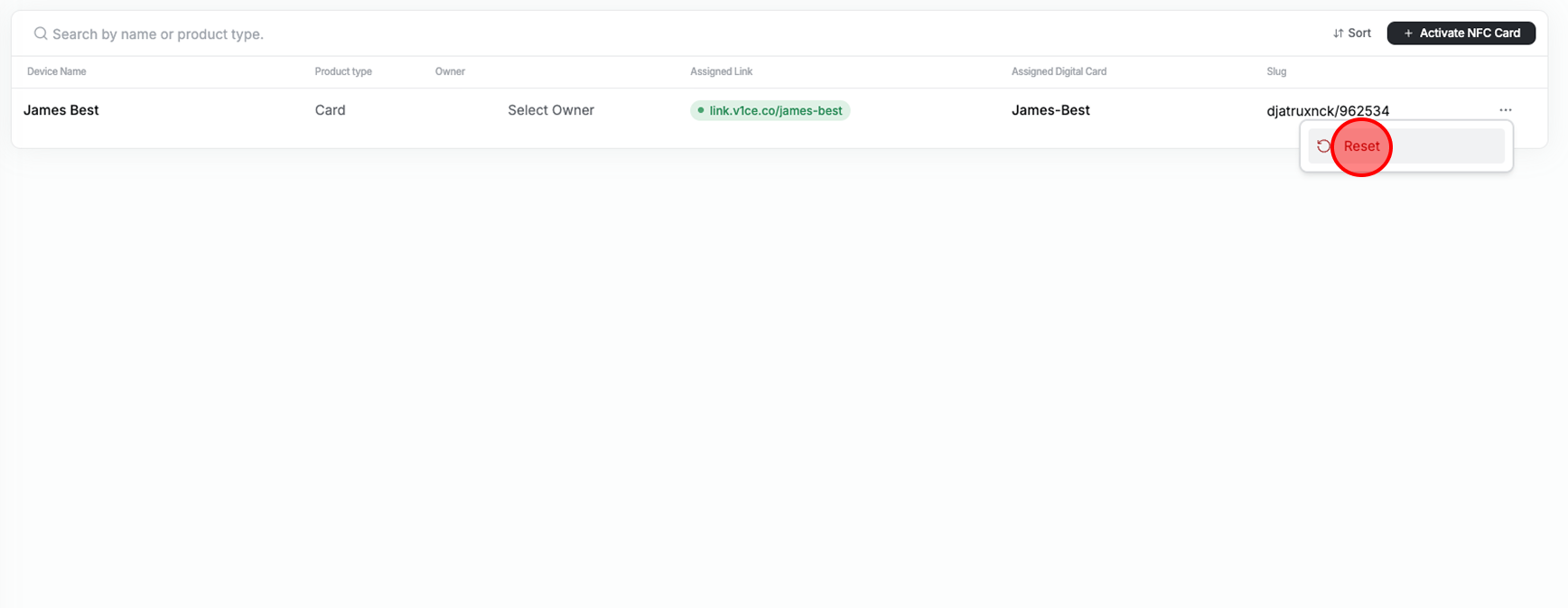Open link.v1ce.co/james-best link

point(770,110)
